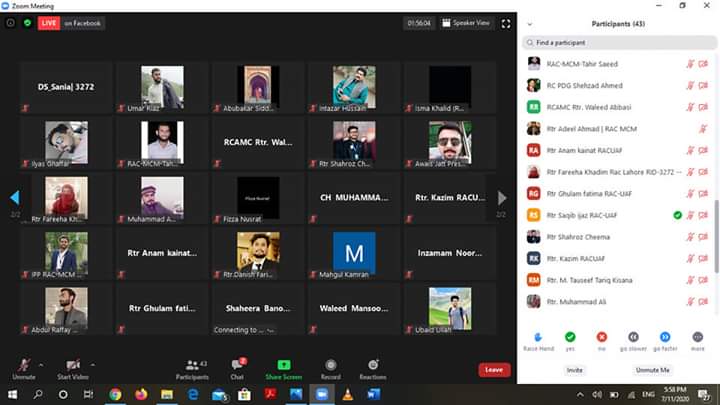Enter full screen mode icon
This screenshot has height=405, width=720.
(506, 23)
